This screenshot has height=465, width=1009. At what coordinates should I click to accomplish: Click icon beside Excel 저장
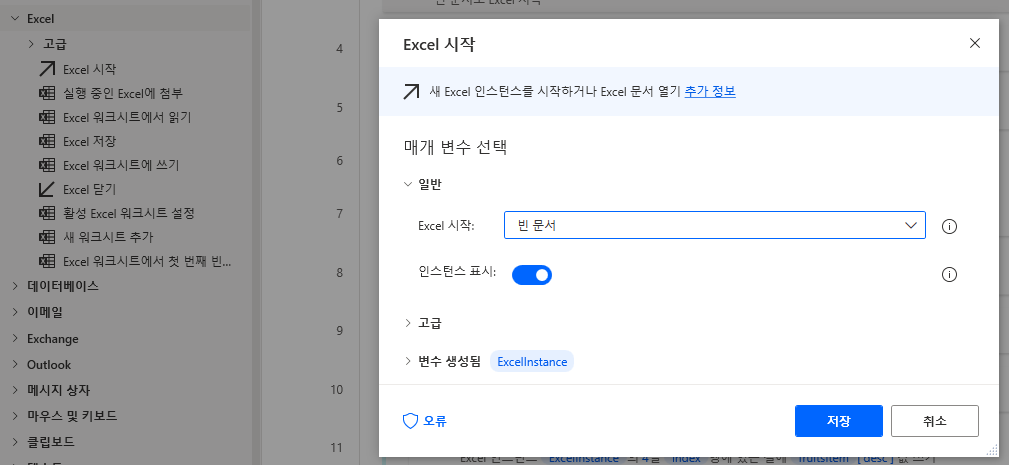(47, 141)
